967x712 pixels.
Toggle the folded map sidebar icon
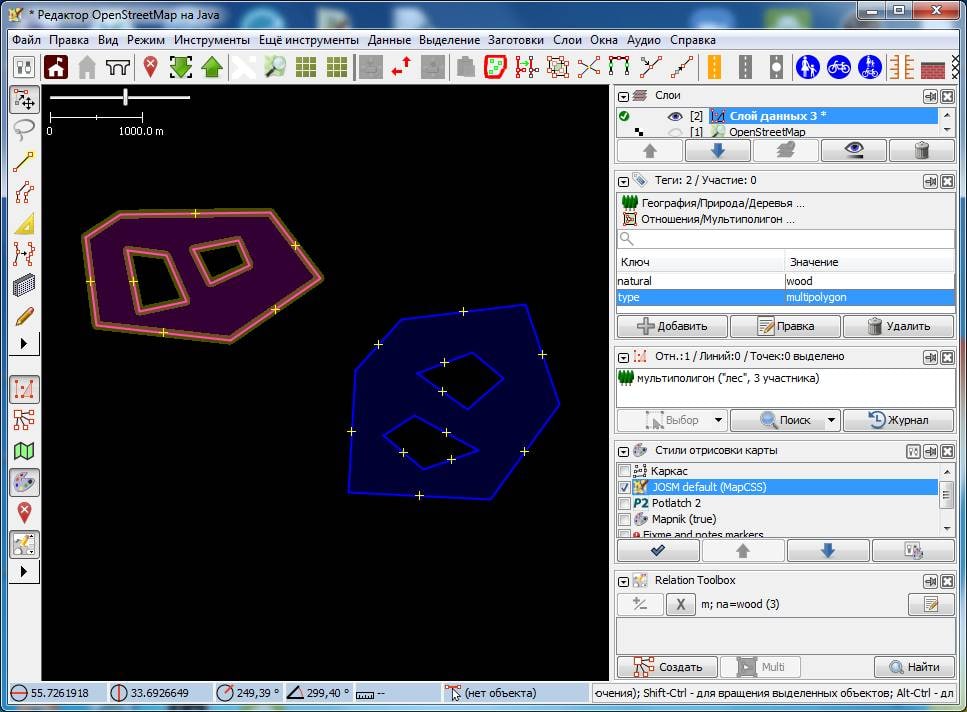(x=24, y=451)
